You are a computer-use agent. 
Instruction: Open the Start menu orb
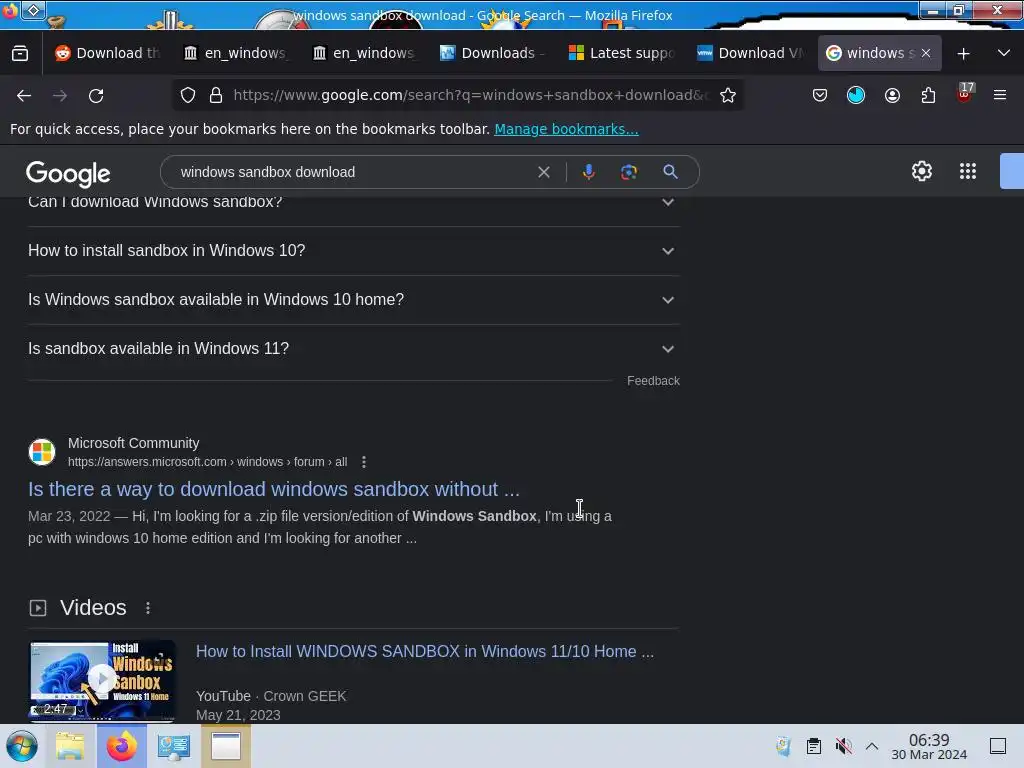(x=22, y=746)
